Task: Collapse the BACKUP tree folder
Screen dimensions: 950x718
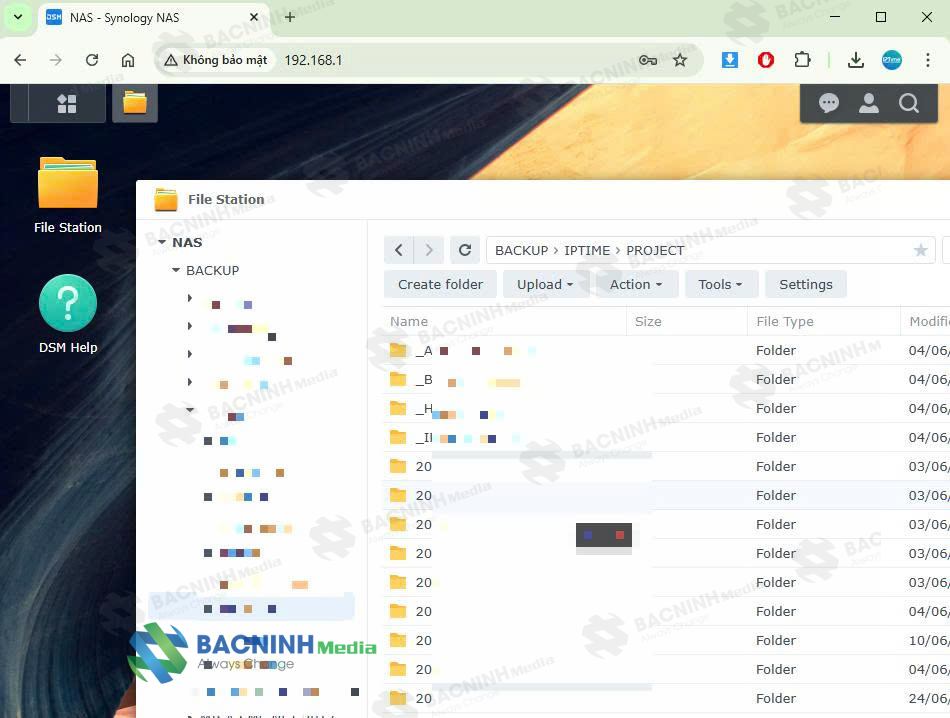Action: click(176, 270)
